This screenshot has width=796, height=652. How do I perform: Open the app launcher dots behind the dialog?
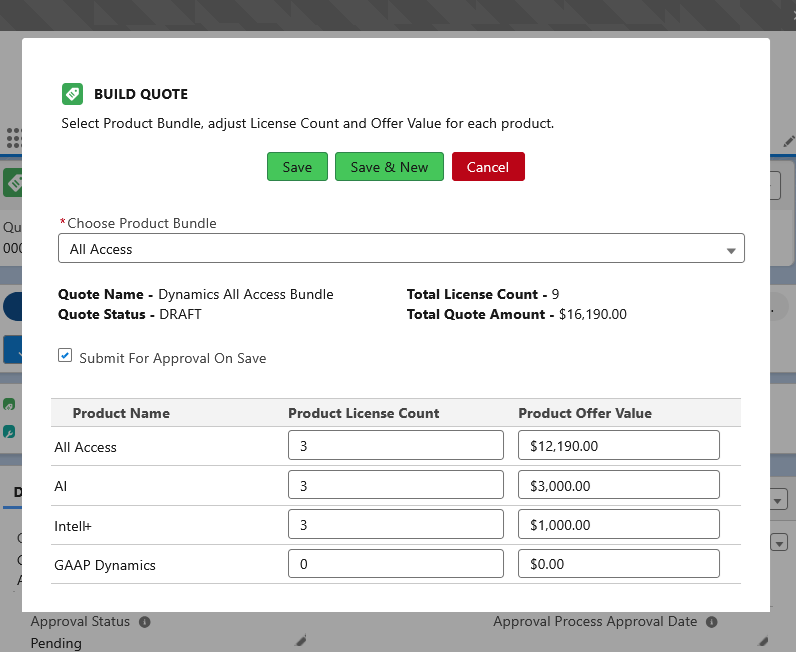(x=14, y=138)
